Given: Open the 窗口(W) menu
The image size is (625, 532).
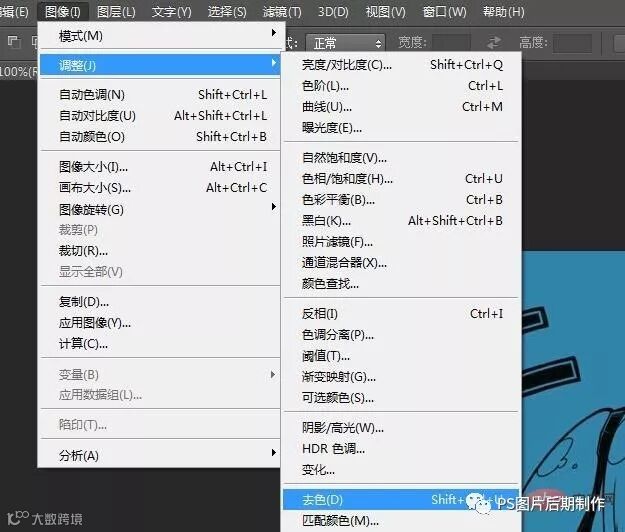Looking at the screenshot, I should pyautogui.click(x=444, y=12).
